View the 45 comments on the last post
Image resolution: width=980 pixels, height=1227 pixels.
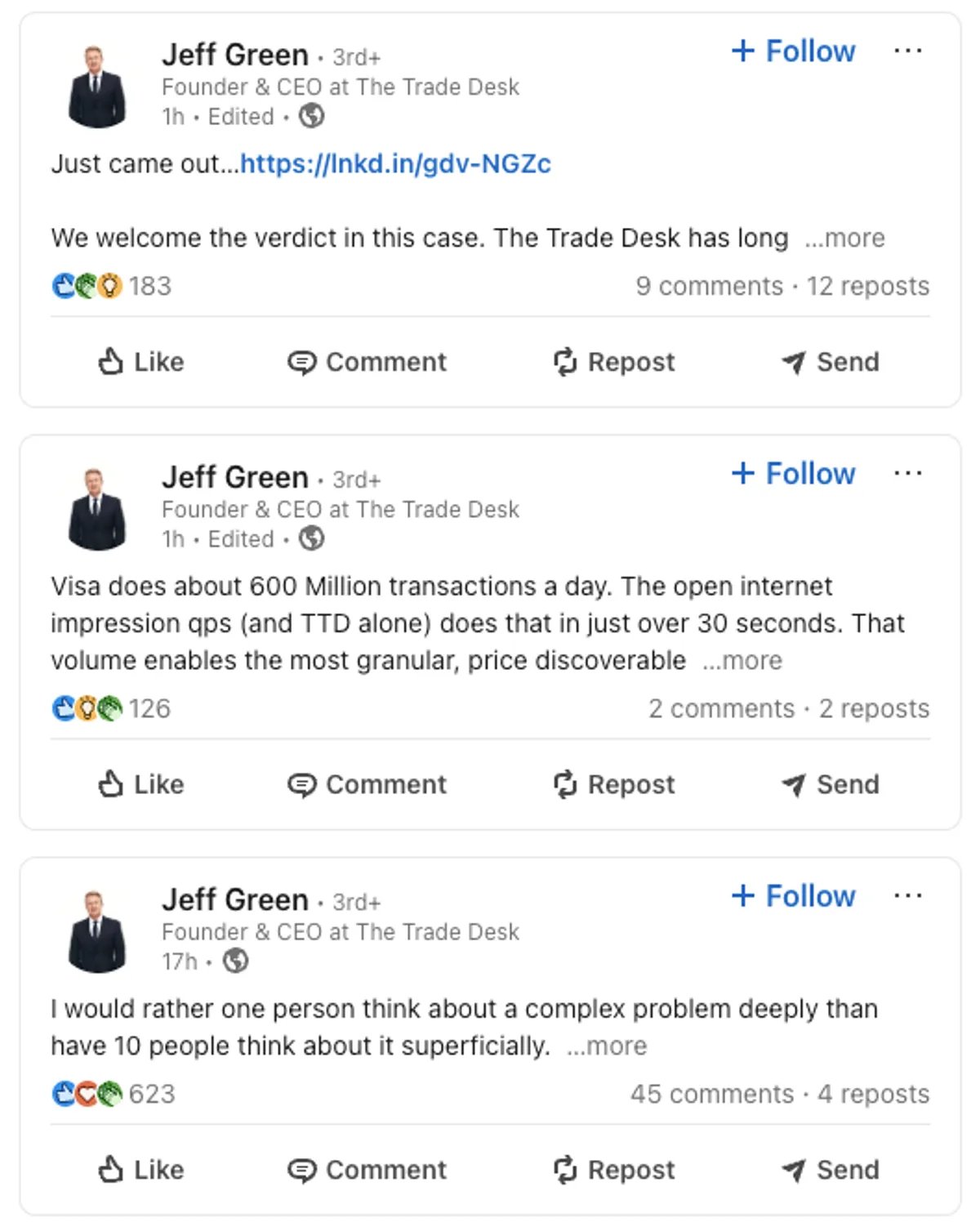(x=711, y=1094)
